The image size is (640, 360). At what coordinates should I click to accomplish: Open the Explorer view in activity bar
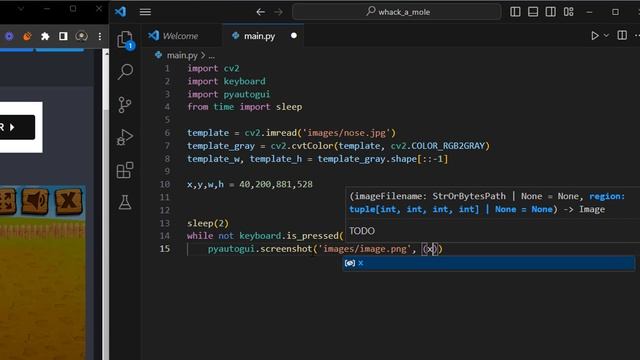125,40
